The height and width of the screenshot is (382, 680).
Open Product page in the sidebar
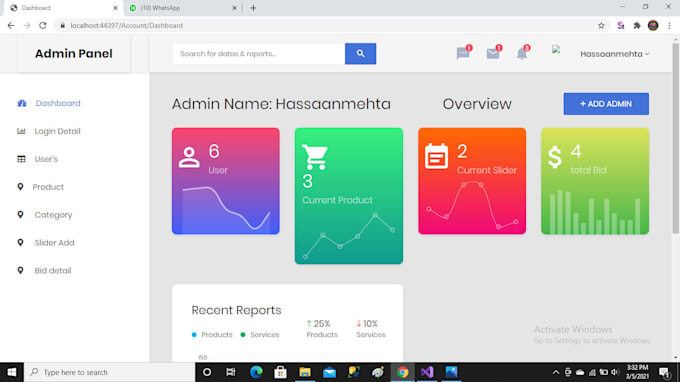pyautogui.click(x=48, y=187)
